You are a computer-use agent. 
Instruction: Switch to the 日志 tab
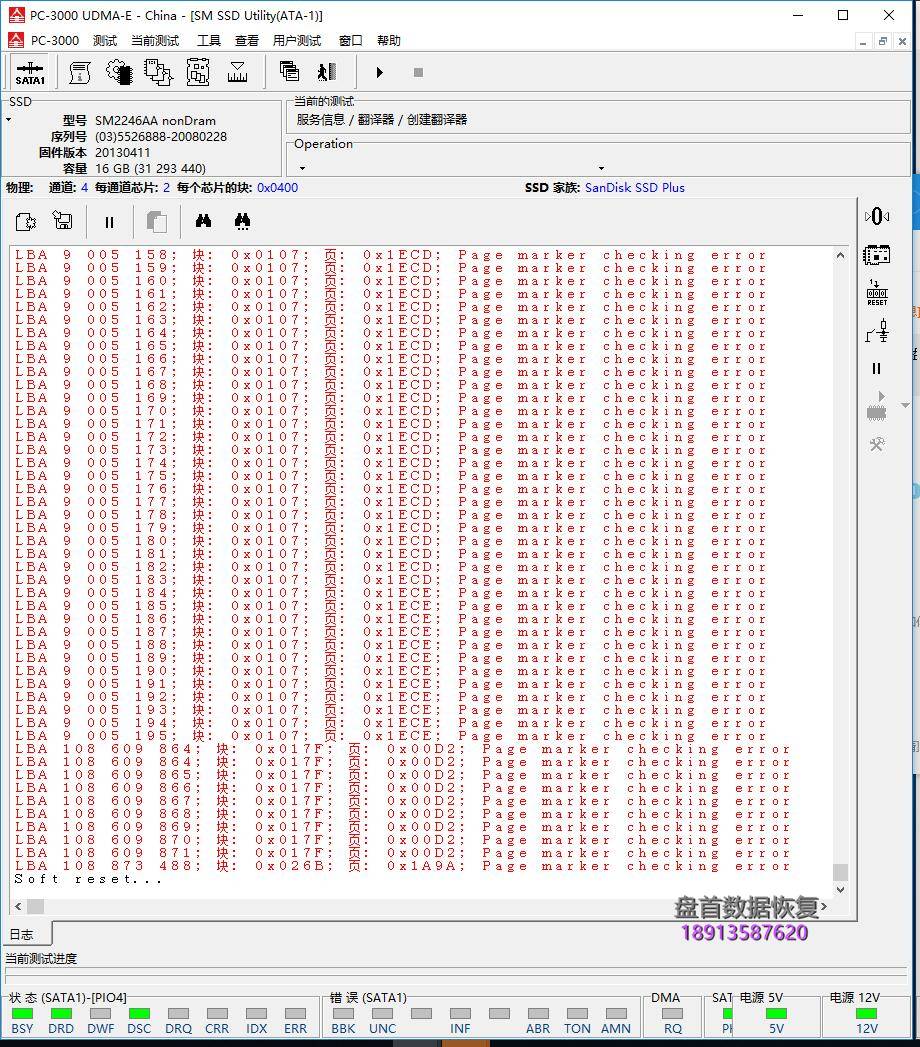tap(21, 934)
